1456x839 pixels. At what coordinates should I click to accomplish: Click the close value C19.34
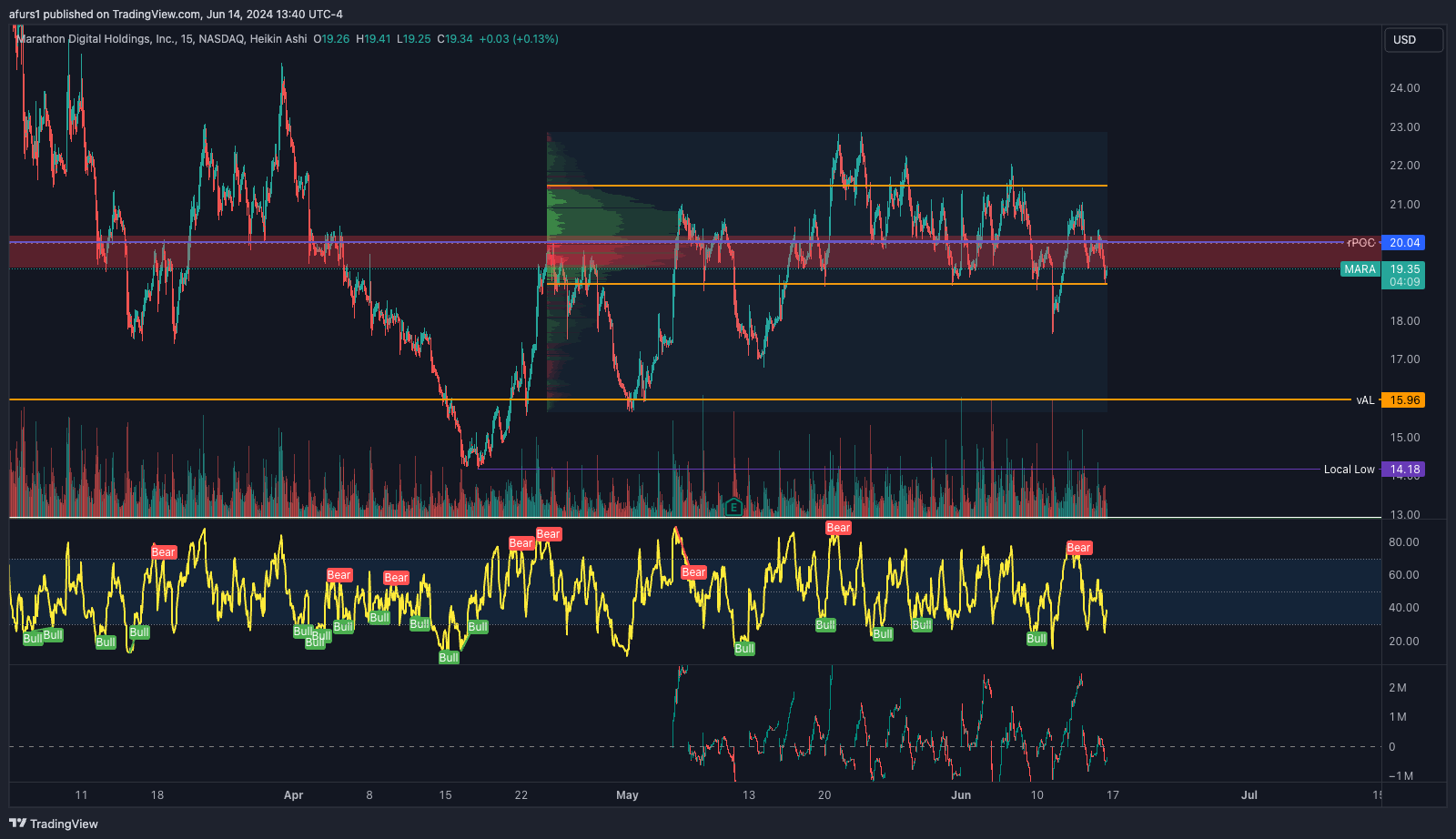pos(455,39)
